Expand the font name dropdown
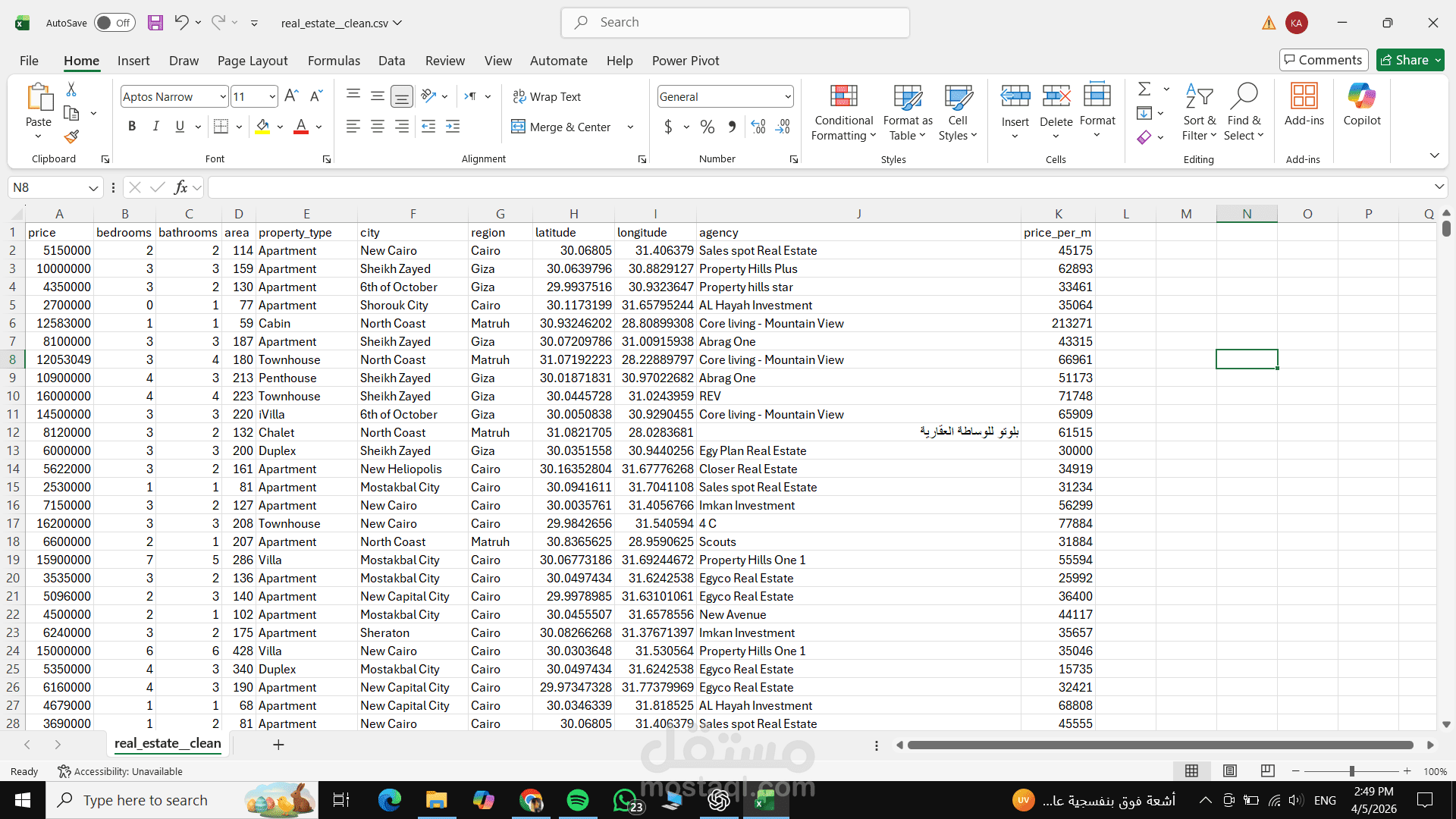 pos(222,96)
